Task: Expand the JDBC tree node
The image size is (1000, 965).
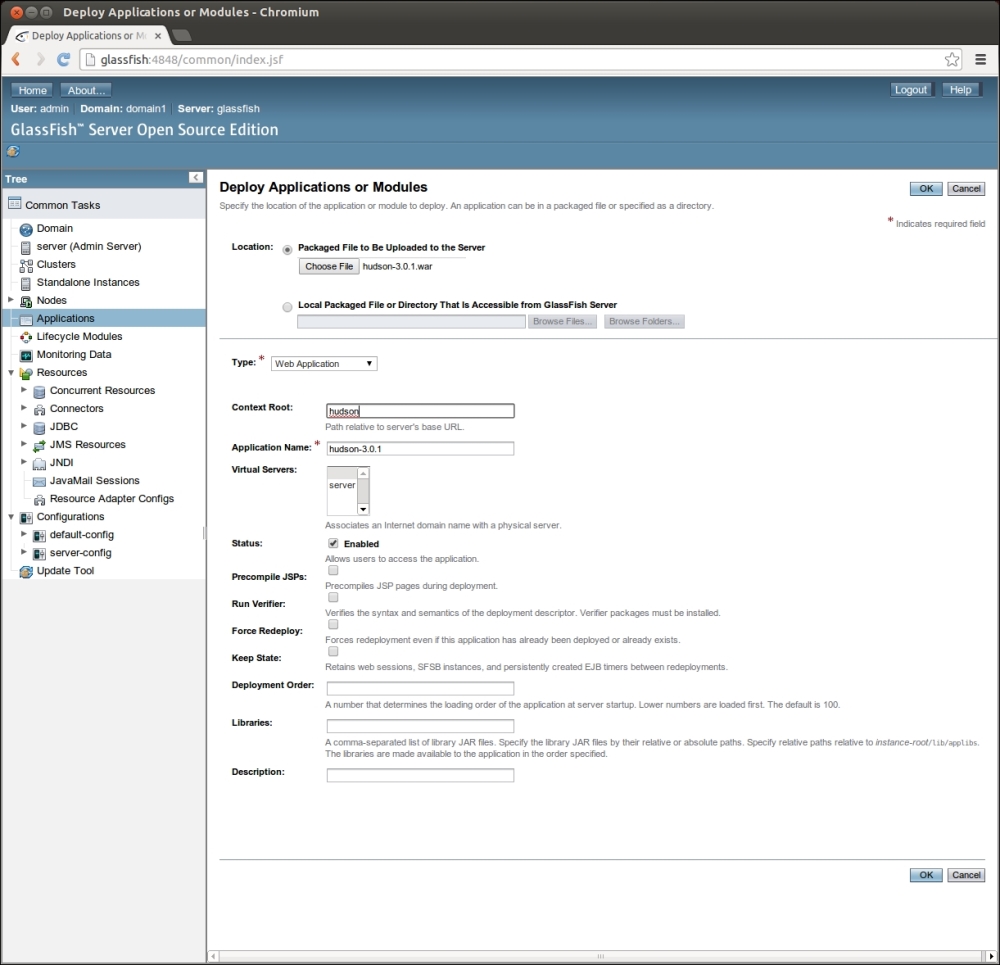Action: point(24,426)
